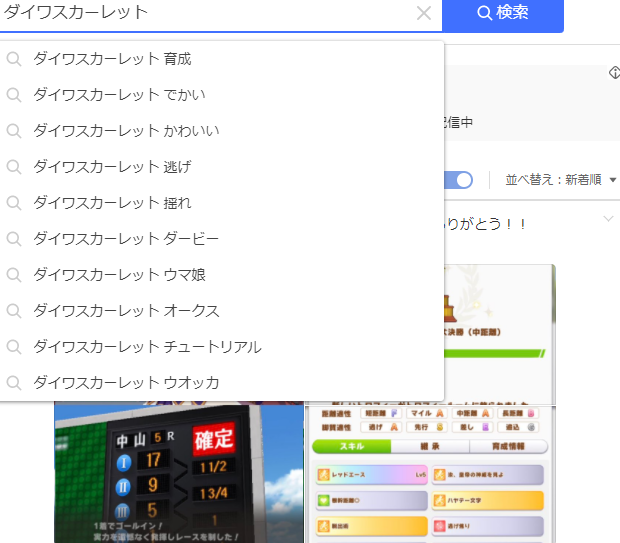Click the 配信中 text at right
This screenshot has width=620, height=543.
click(x=458, y=122)
